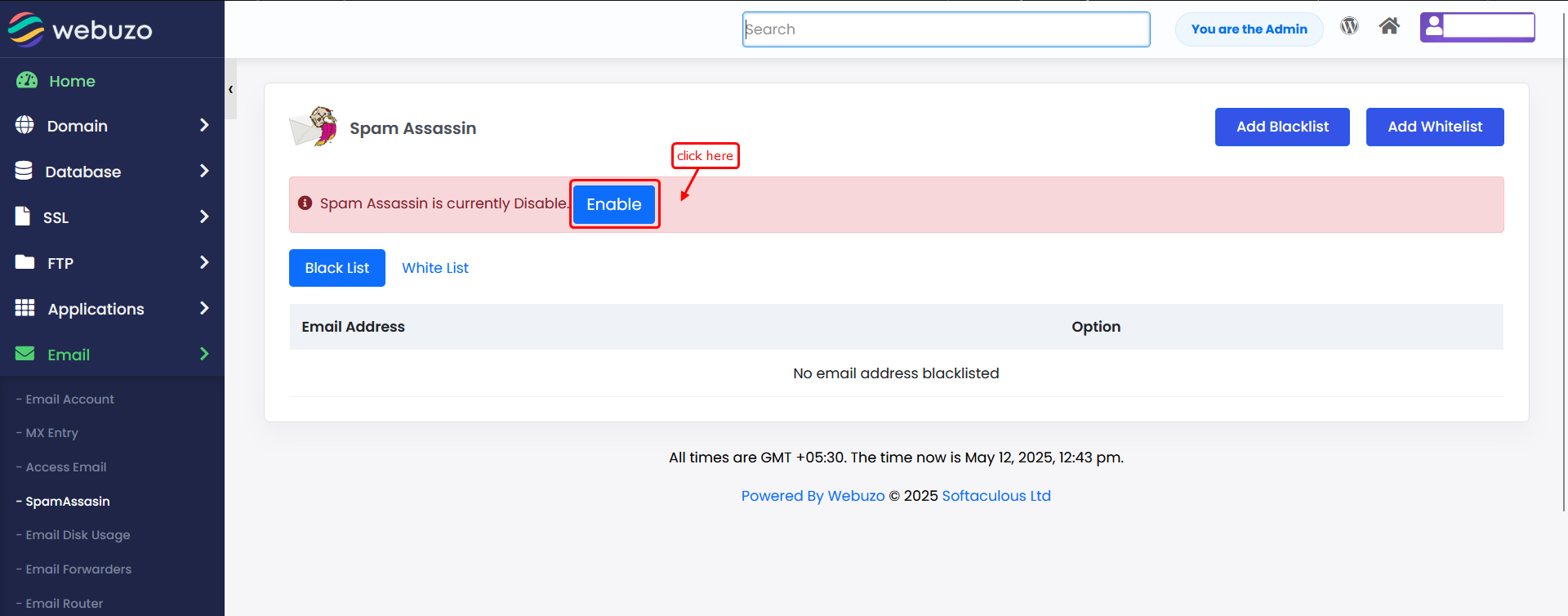Screen dimensions: 1568x616
Task: Click the Home dashboard gauge icon
Action: click(x=27, y=80)
